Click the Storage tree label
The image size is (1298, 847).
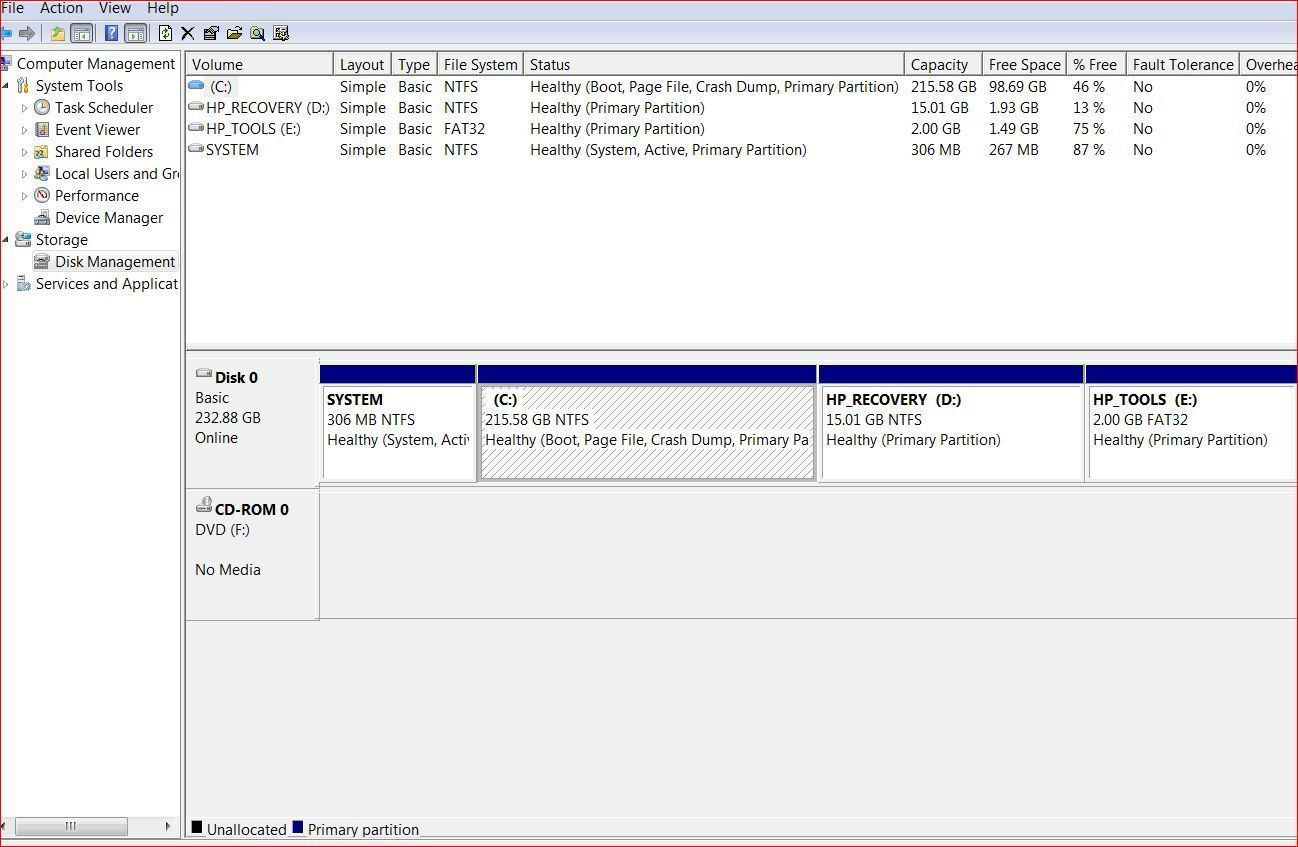(62, 240)
